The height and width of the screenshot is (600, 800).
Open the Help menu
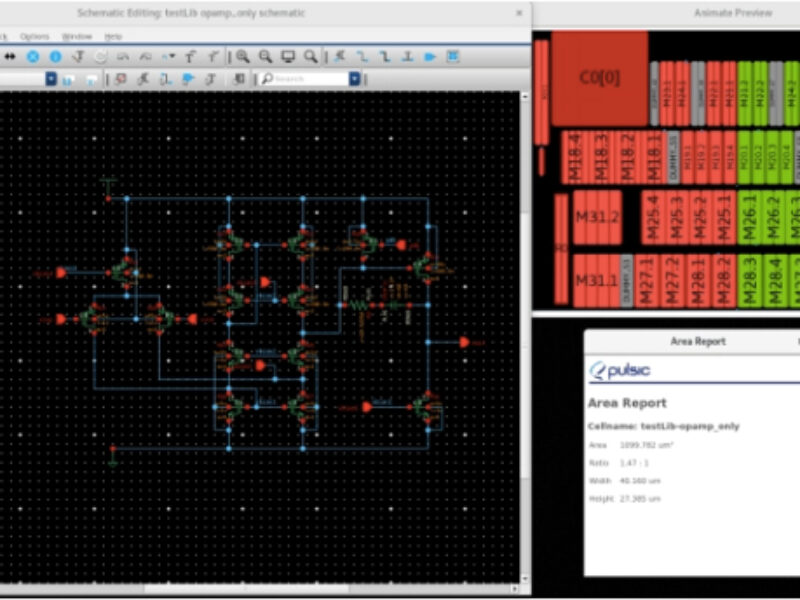pos(114,36)
